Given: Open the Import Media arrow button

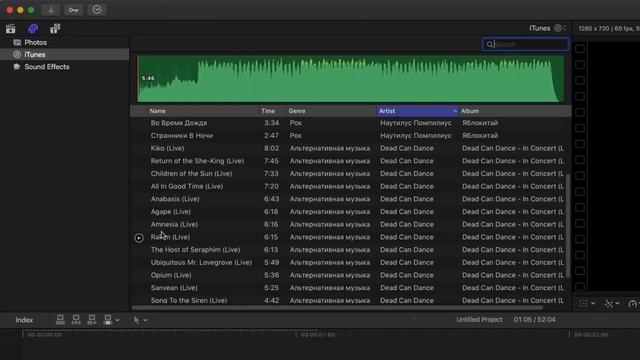Looking at the screenshot, I should [51, 10].
